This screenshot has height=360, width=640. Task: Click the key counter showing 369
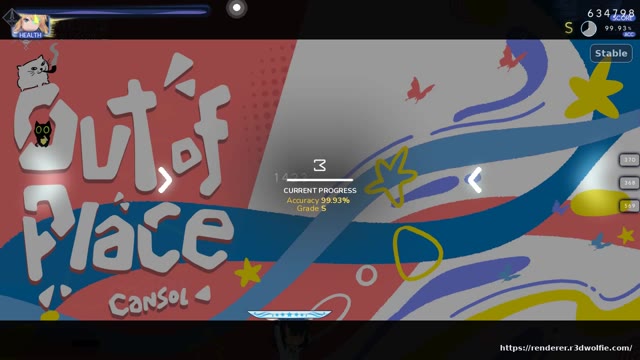(629, 206)
